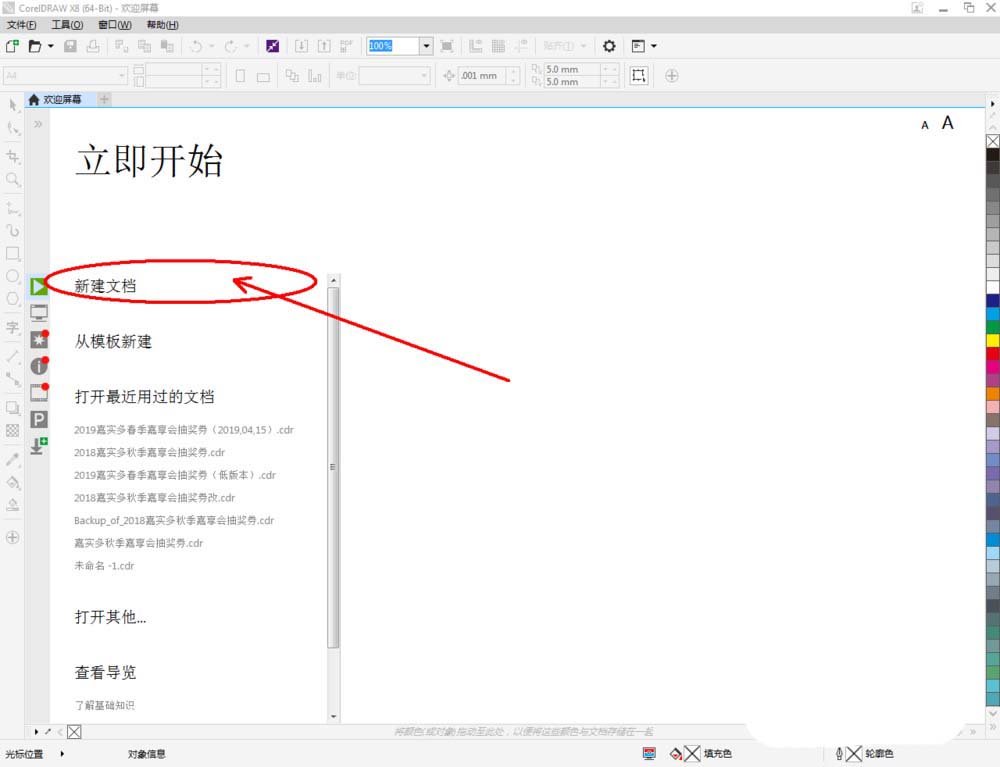This screenshot has height=767, width=1000.
Task: Open the 帮助 menu
Action: click(162, 25)
